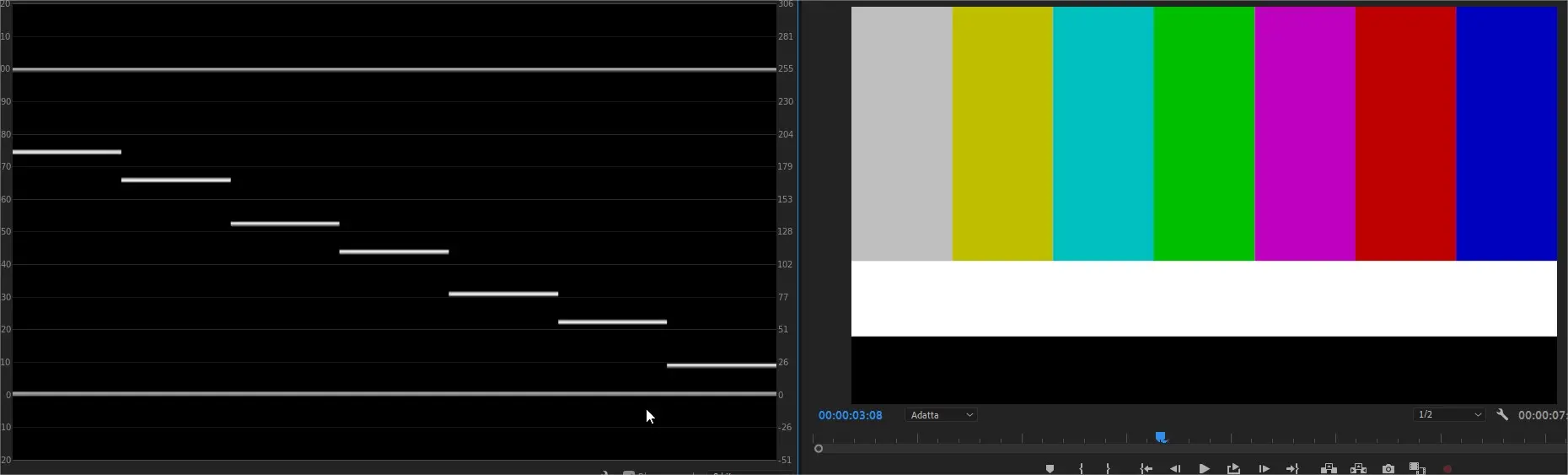Click the blue playhead on time ruler

click(1161, 436)
